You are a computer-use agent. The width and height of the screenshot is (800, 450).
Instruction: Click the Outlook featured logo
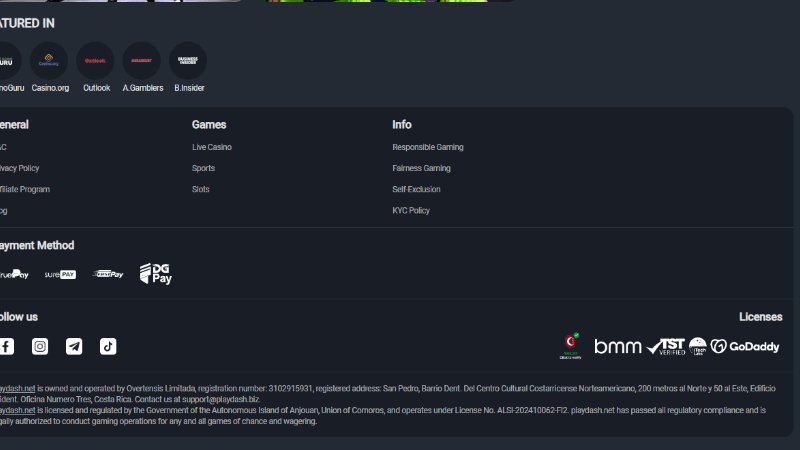point(95,61)
